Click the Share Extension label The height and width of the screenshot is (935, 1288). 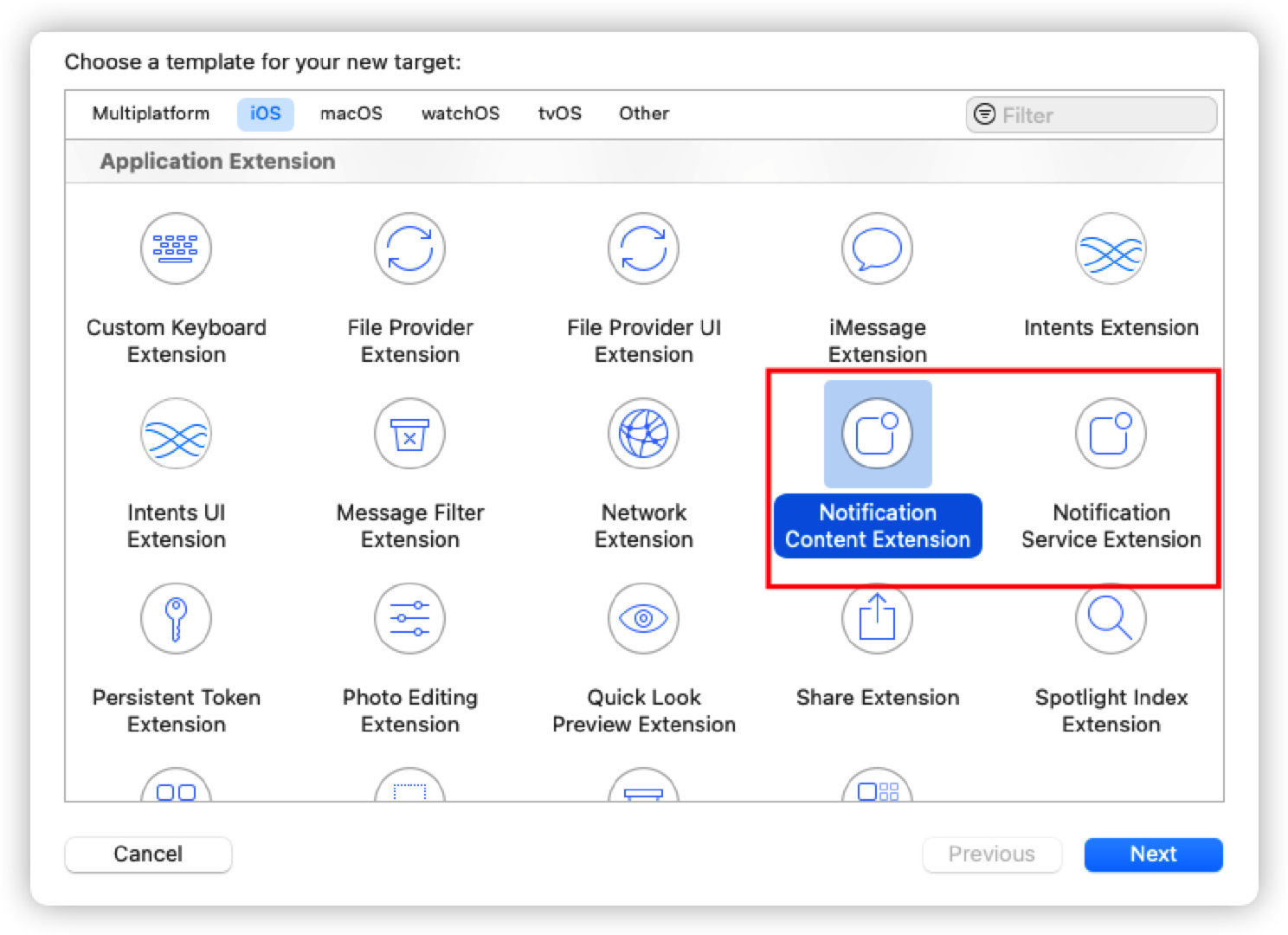pos(877,698)
